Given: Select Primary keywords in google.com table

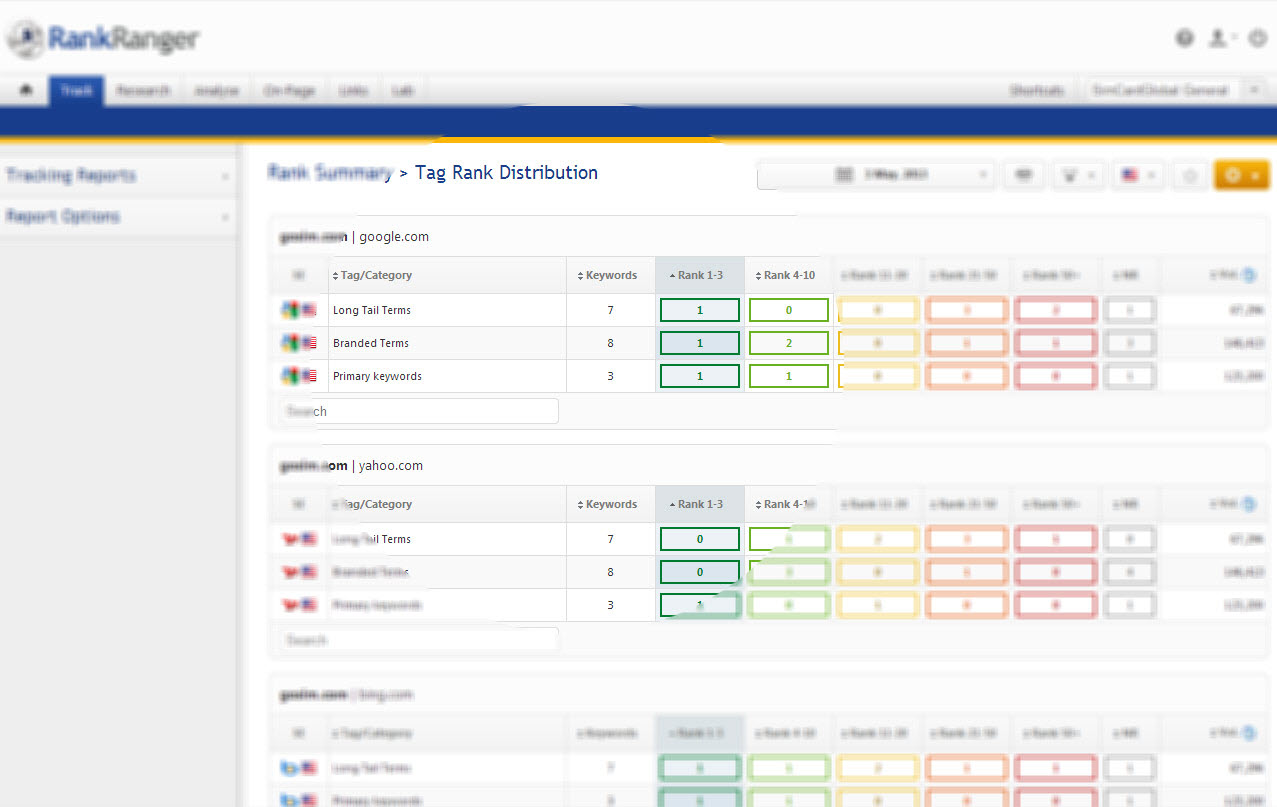Looking at the screenshot, I should pyautogui.click(x=377, y=376).
